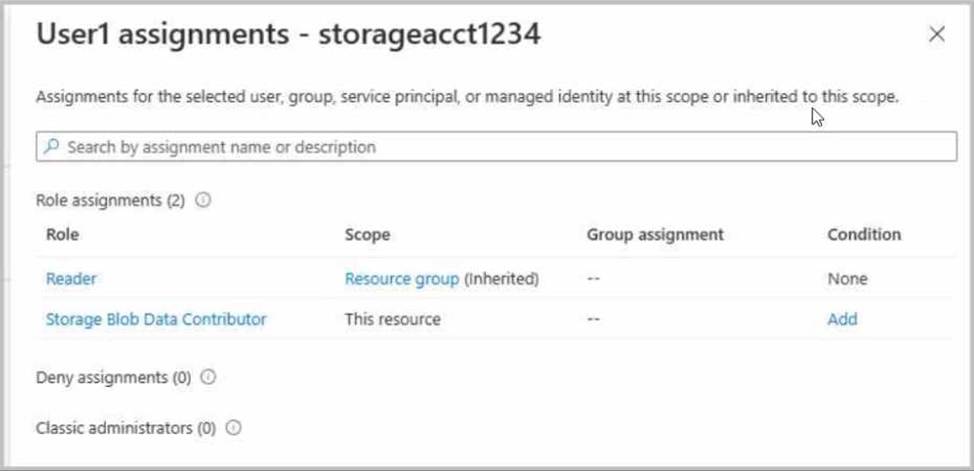This screenshot has width=974, height=471.
Task: Open the Reader role link
Action: (72, 279)
